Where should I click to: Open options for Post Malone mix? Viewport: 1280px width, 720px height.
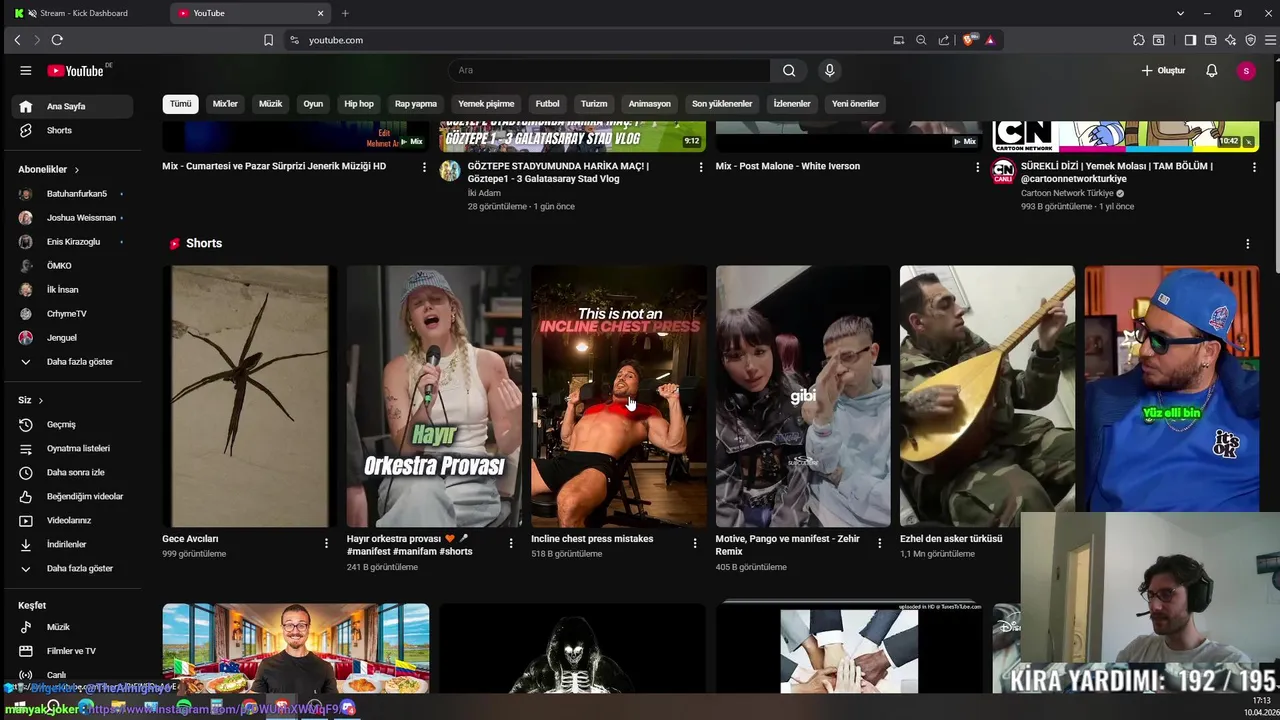point(977,167)
